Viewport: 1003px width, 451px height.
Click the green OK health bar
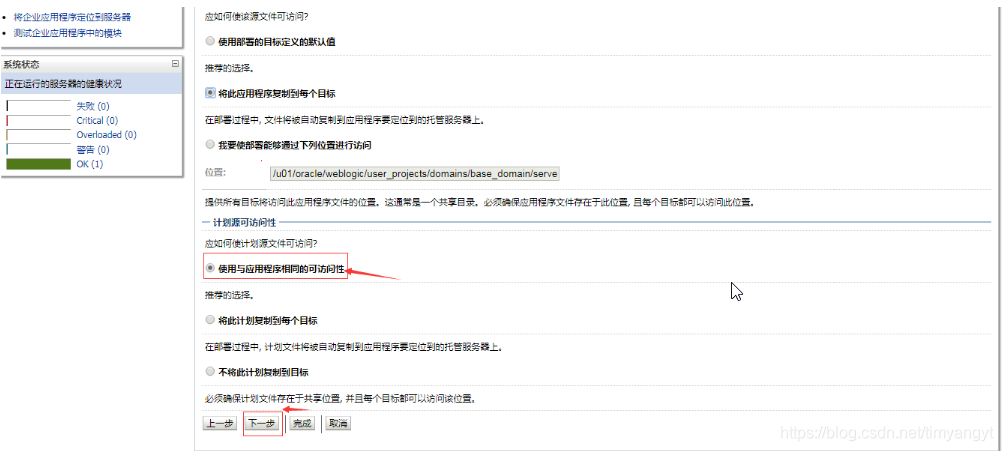(38, 164)
